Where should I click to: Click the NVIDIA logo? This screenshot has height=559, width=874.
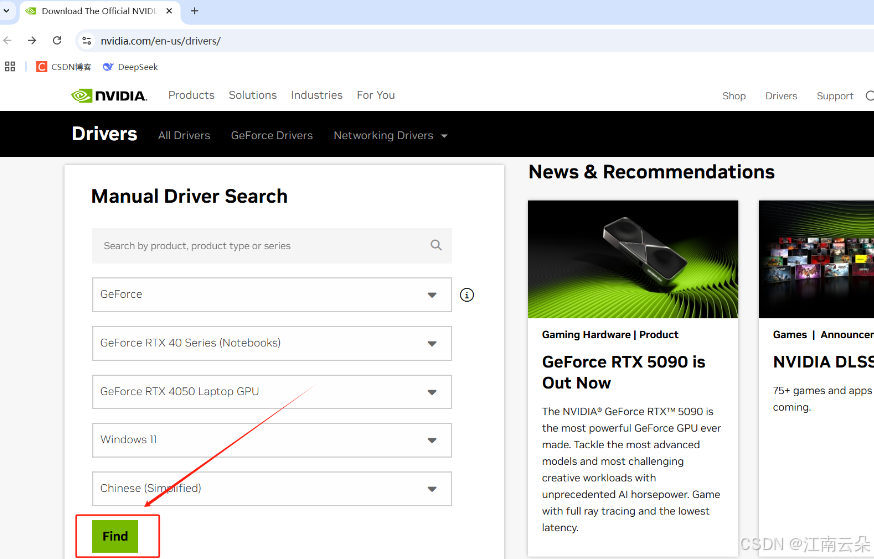pos(109,96)
